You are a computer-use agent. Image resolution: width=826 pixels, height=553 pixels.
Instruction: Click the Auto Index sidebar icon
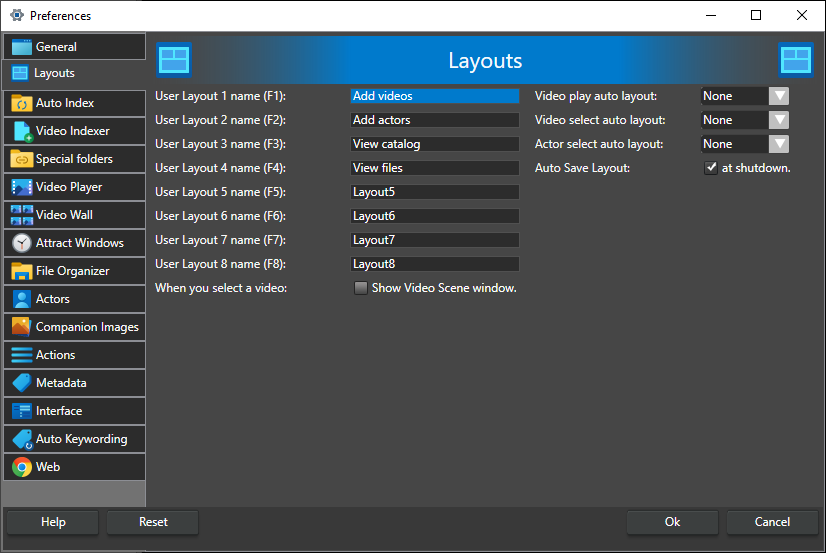point(21,103)
